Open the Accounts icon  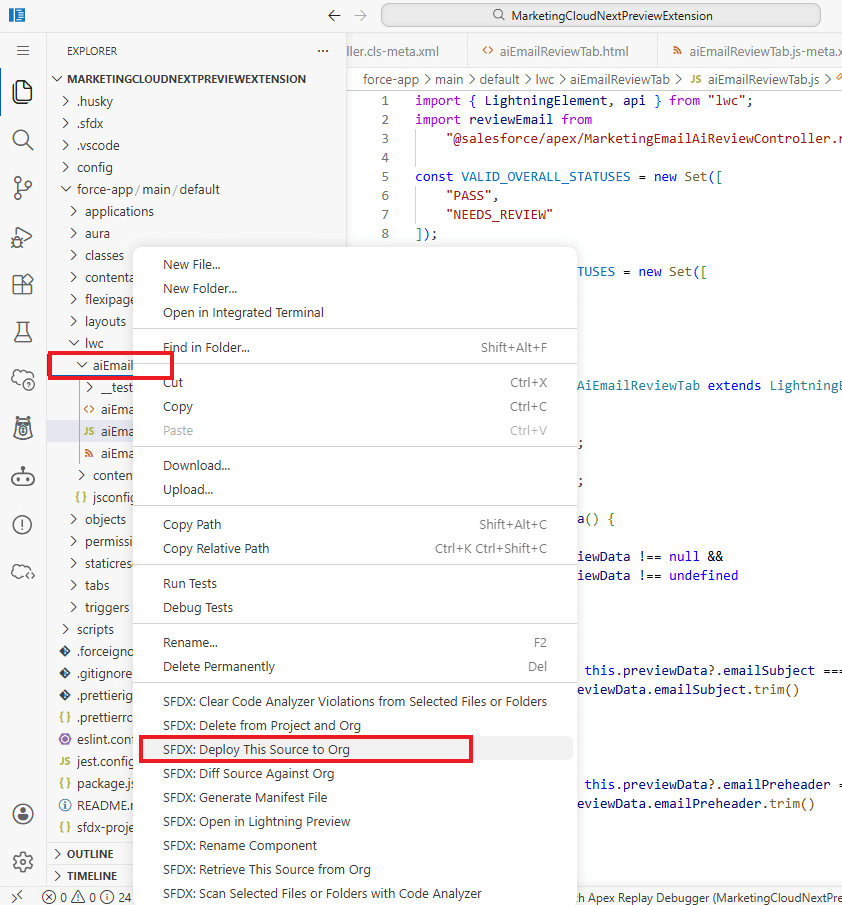23,814
